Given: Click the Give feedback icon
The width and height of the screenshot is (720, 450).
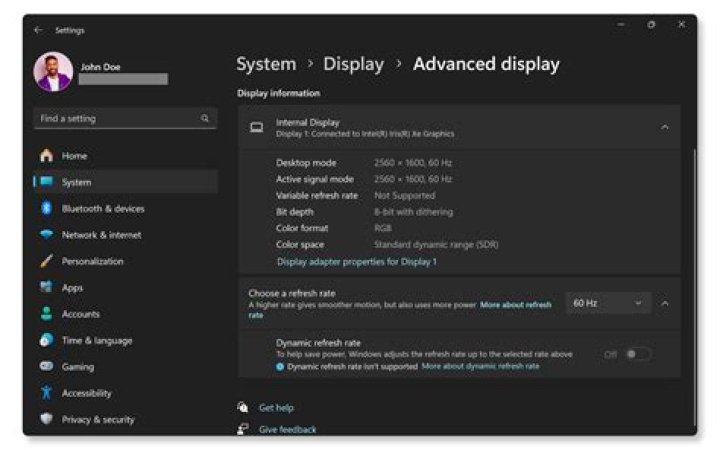Looking at the screenshot, I should point(242,429).
